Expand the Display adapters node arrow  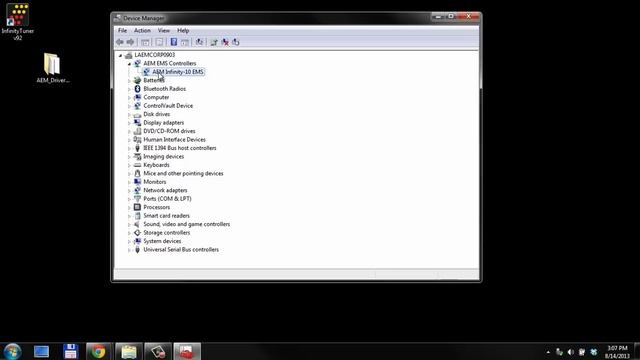tap(129, 123)
